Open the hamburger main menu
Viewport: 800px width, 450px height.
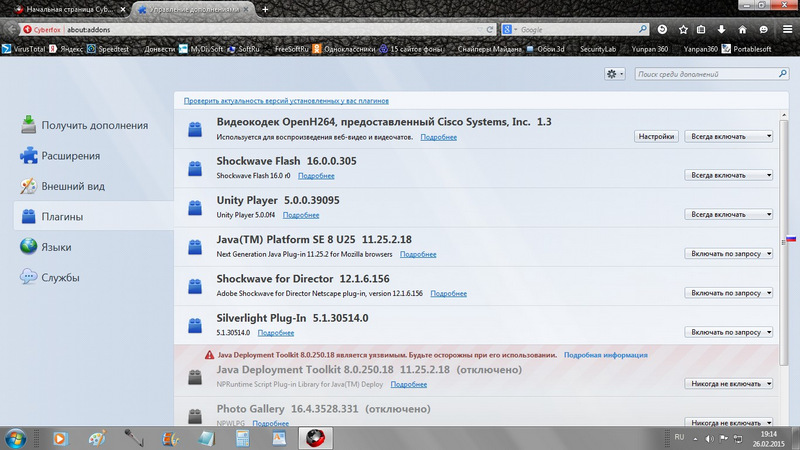pyautogui.click(x=787, y=30)
